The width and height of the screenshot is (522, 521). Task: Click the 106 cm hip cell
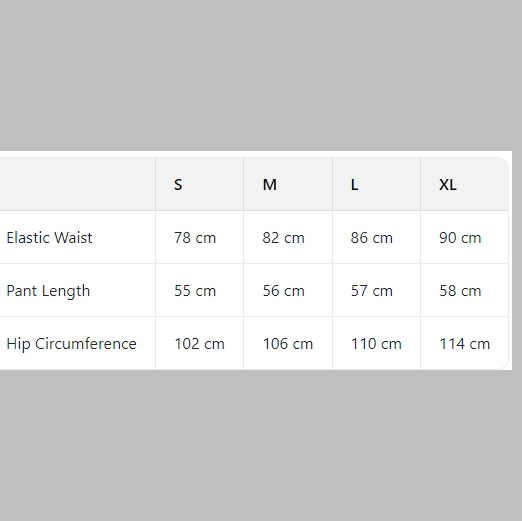pyautogui.click(x=288, y=343)
